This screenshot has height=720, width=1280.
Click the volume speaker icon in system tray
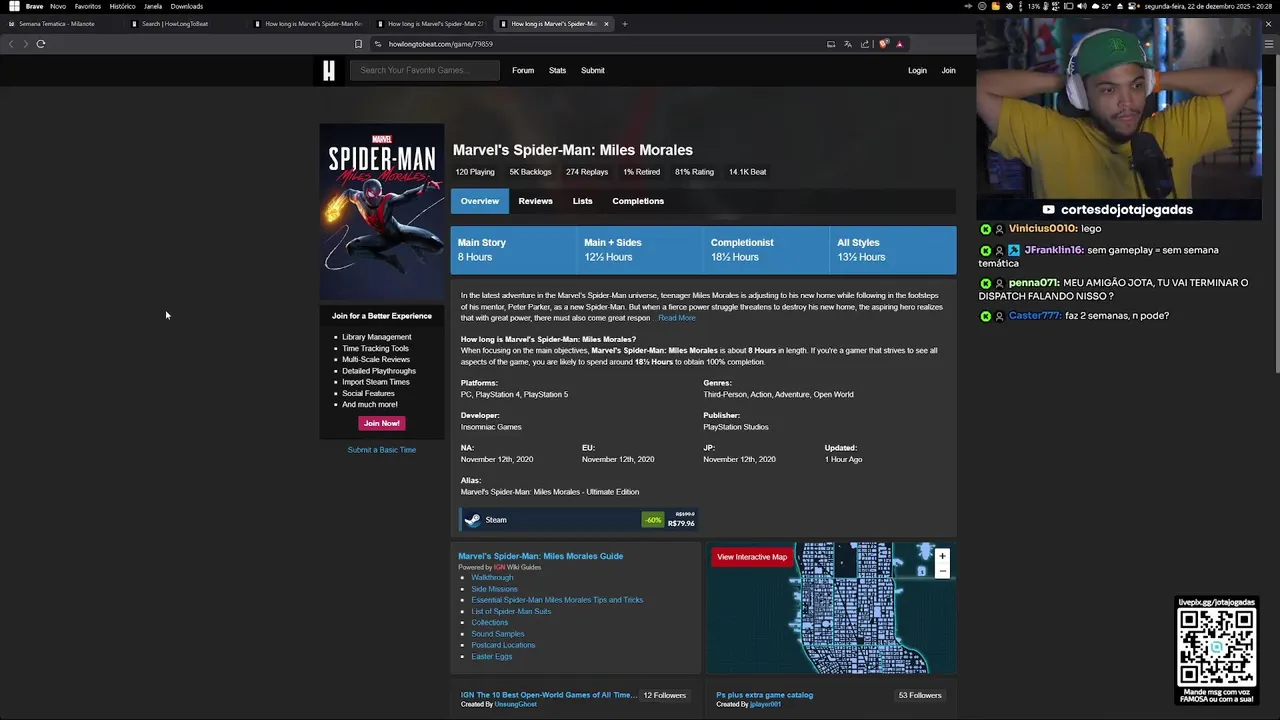[x=1082, y=6]
